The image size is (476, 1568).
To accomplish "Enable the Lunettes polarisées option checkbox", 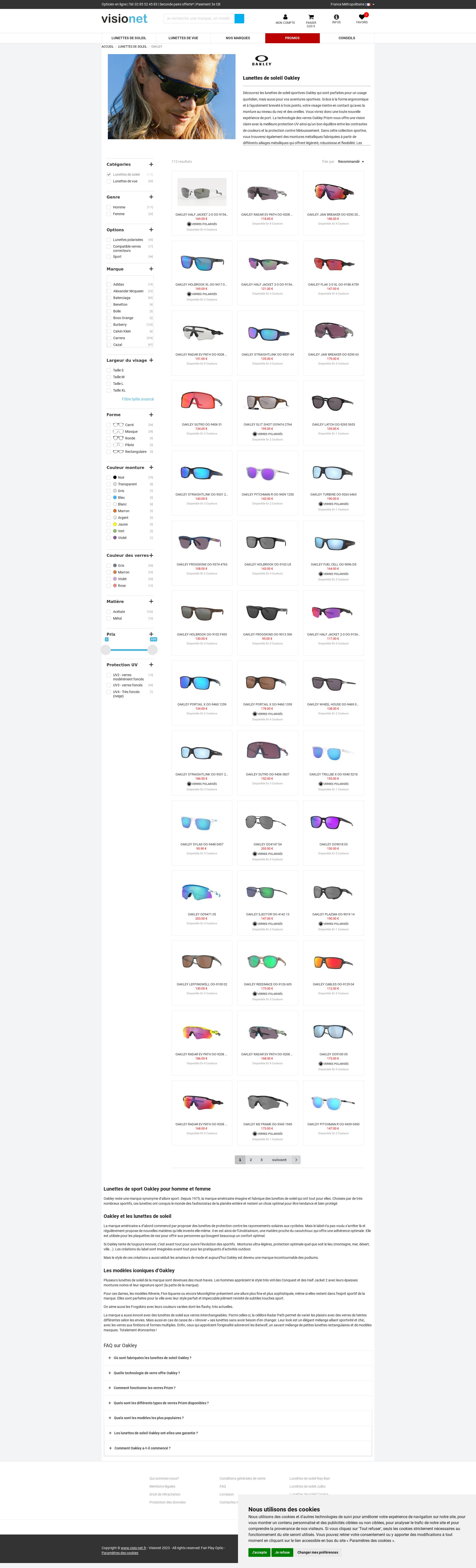I will pyautogui.click(x=109, y=240).
